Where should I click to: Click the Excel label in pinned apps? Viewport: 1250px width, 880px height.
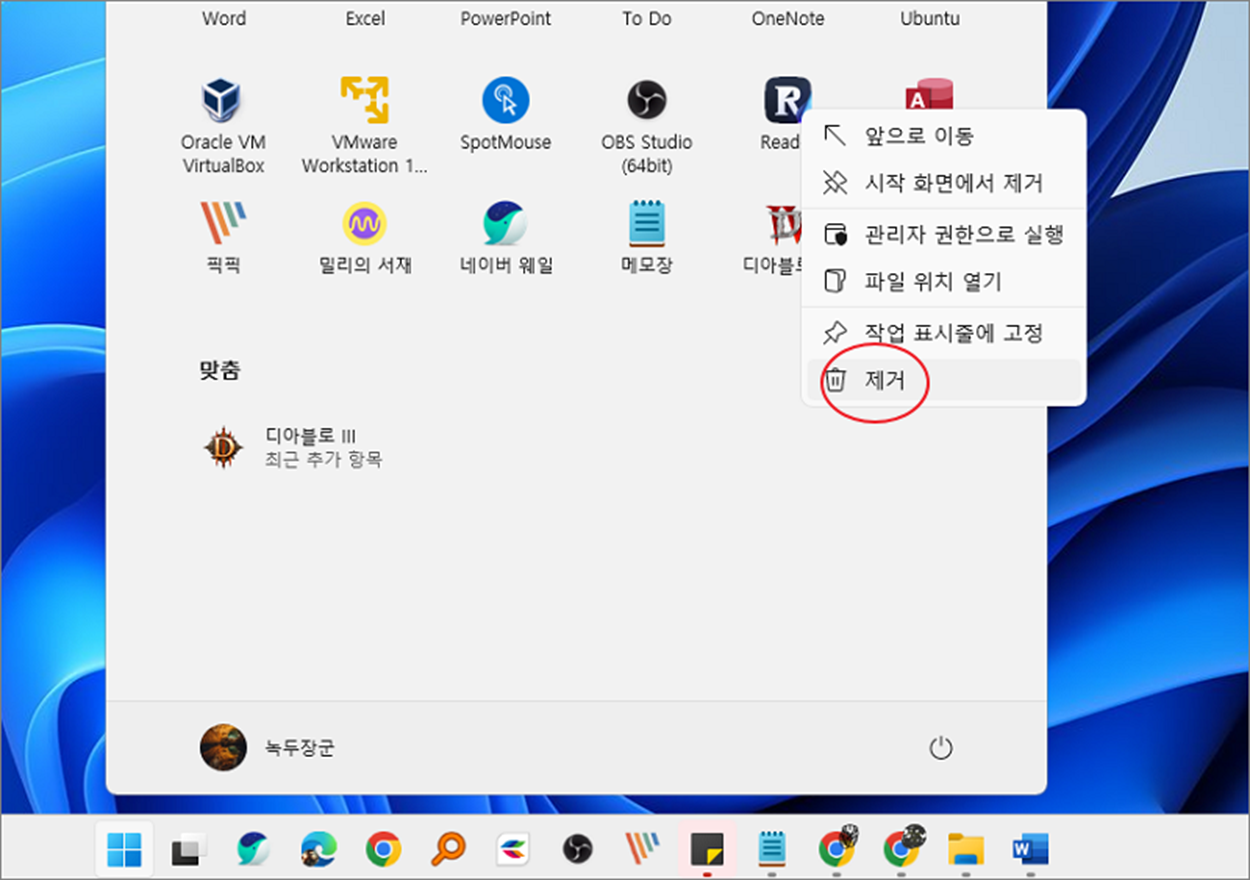click(365, 18)
